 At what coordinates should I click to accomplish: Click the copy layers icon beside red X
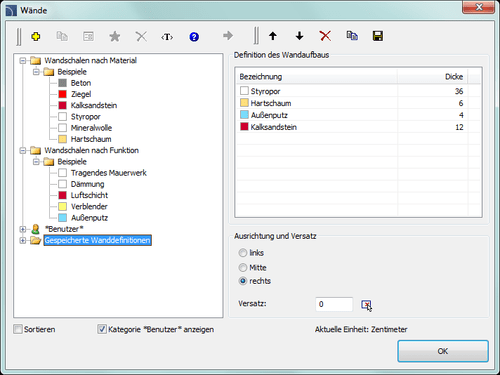[x=352, y=35]
